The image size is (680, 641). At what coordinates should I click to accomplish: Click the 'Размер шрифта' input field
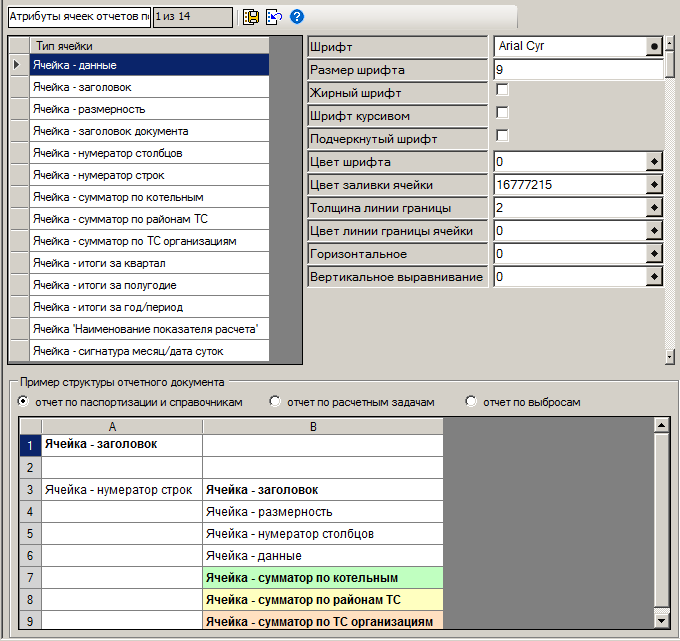pyautogui.click(x=578, y=70)
